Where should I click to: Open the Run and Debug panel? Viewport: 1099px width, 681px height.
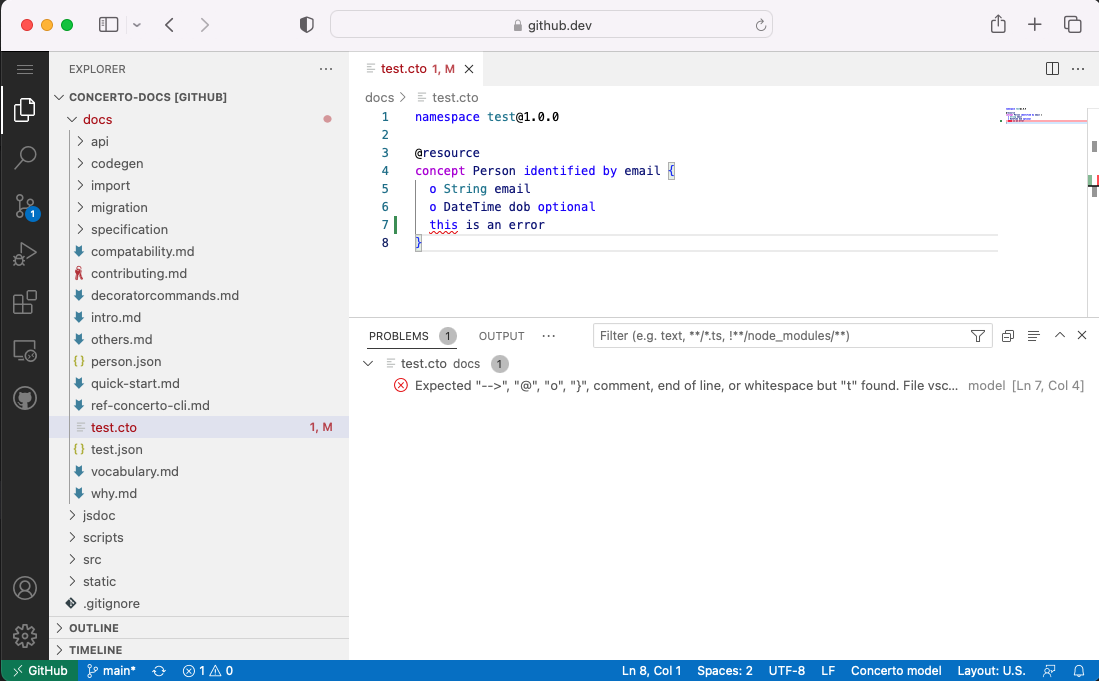[x=25, y=252]
